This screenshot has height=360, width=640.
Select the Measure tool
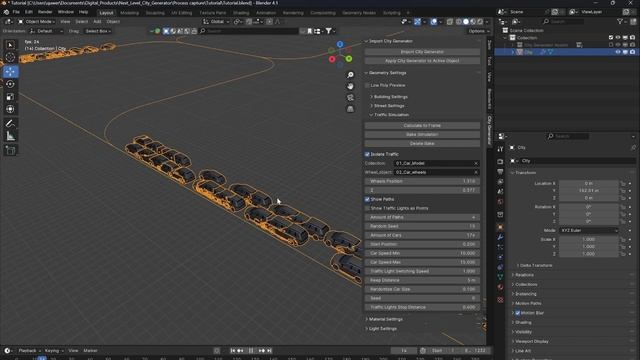point(10,136)
